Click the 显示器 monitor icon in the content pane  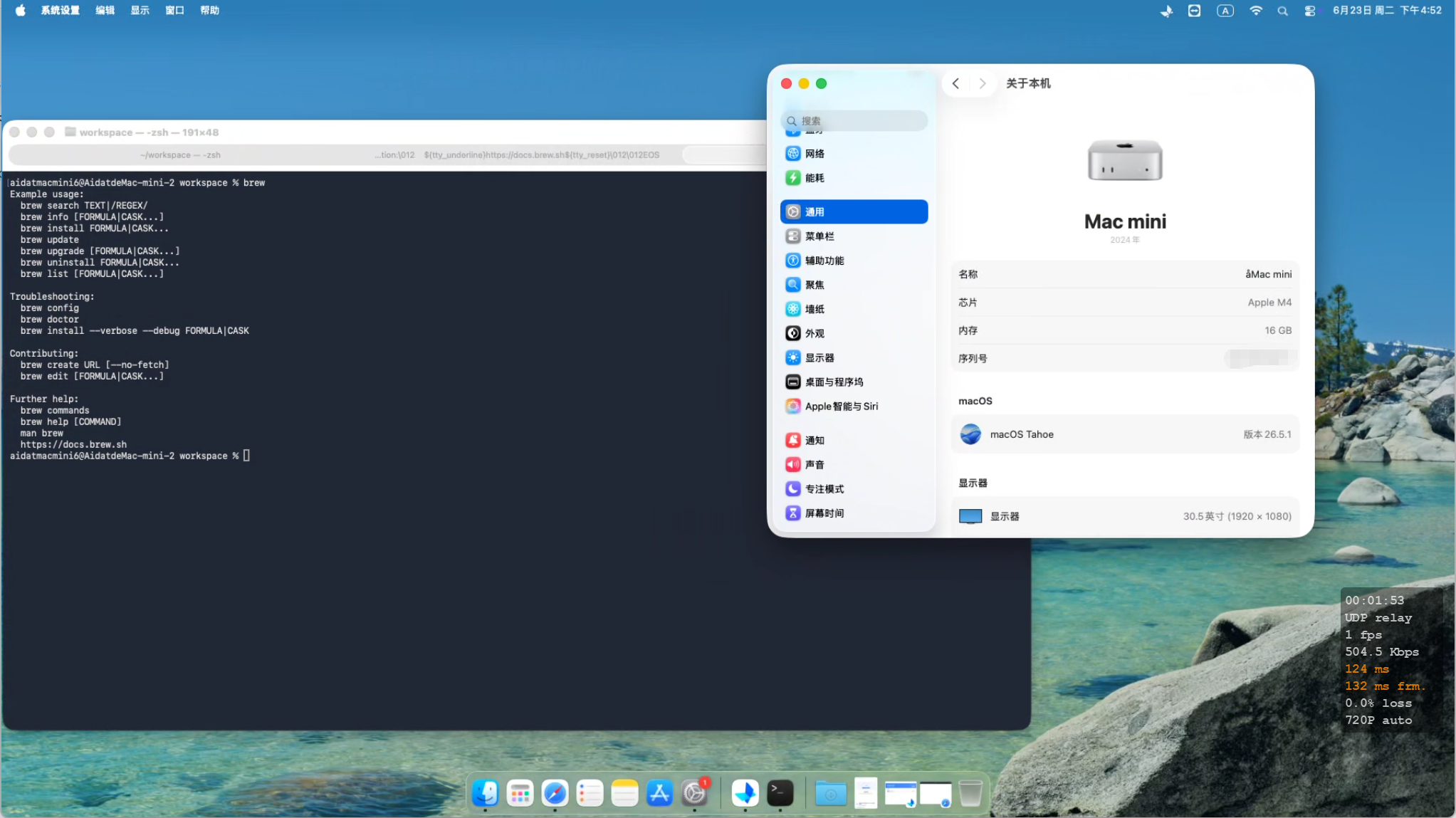970,516
